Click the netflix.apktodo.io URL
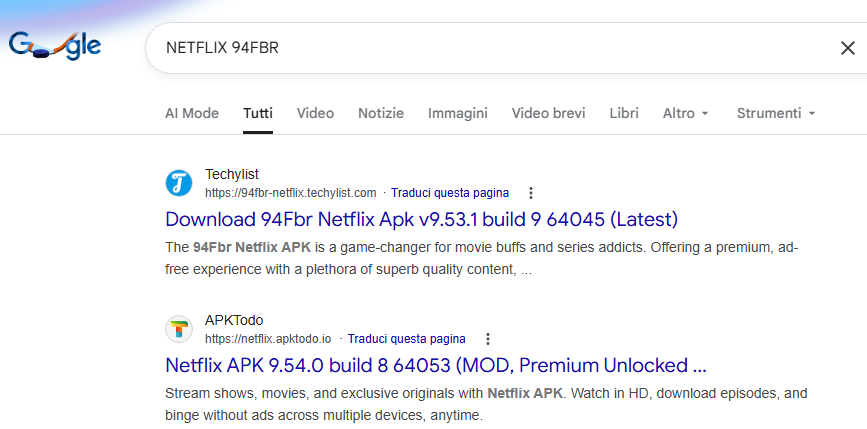The image size is (867, 429). (269, 338)
